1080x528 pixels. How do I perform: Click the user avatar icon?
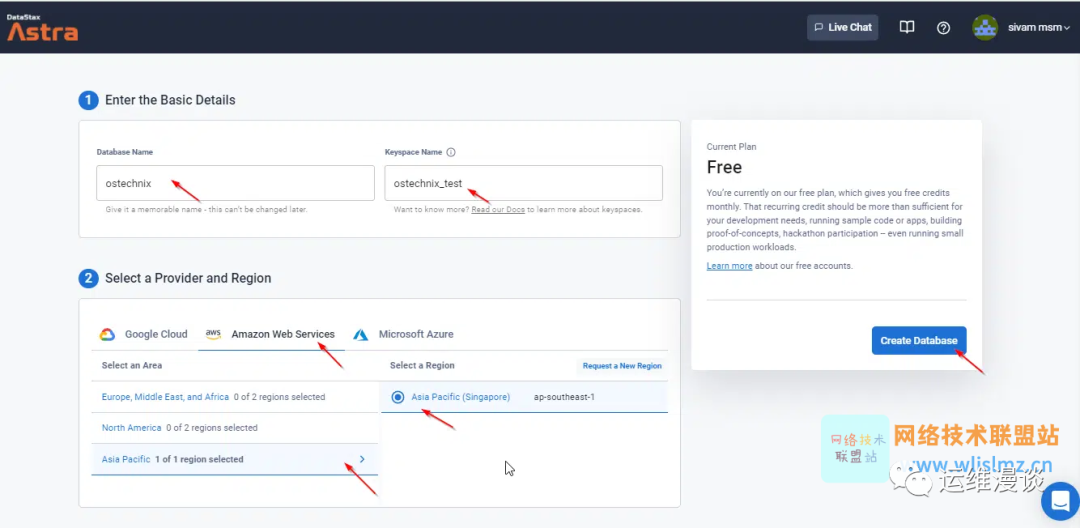point(985,28)
